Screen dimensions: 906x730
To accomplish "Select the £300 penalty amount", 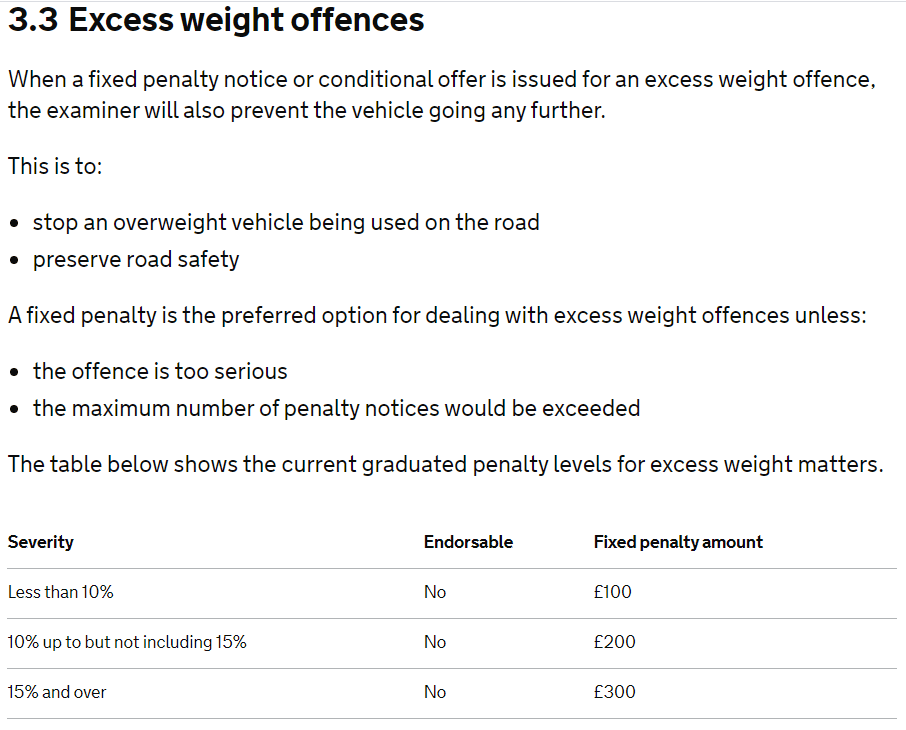I will (614, 692).
